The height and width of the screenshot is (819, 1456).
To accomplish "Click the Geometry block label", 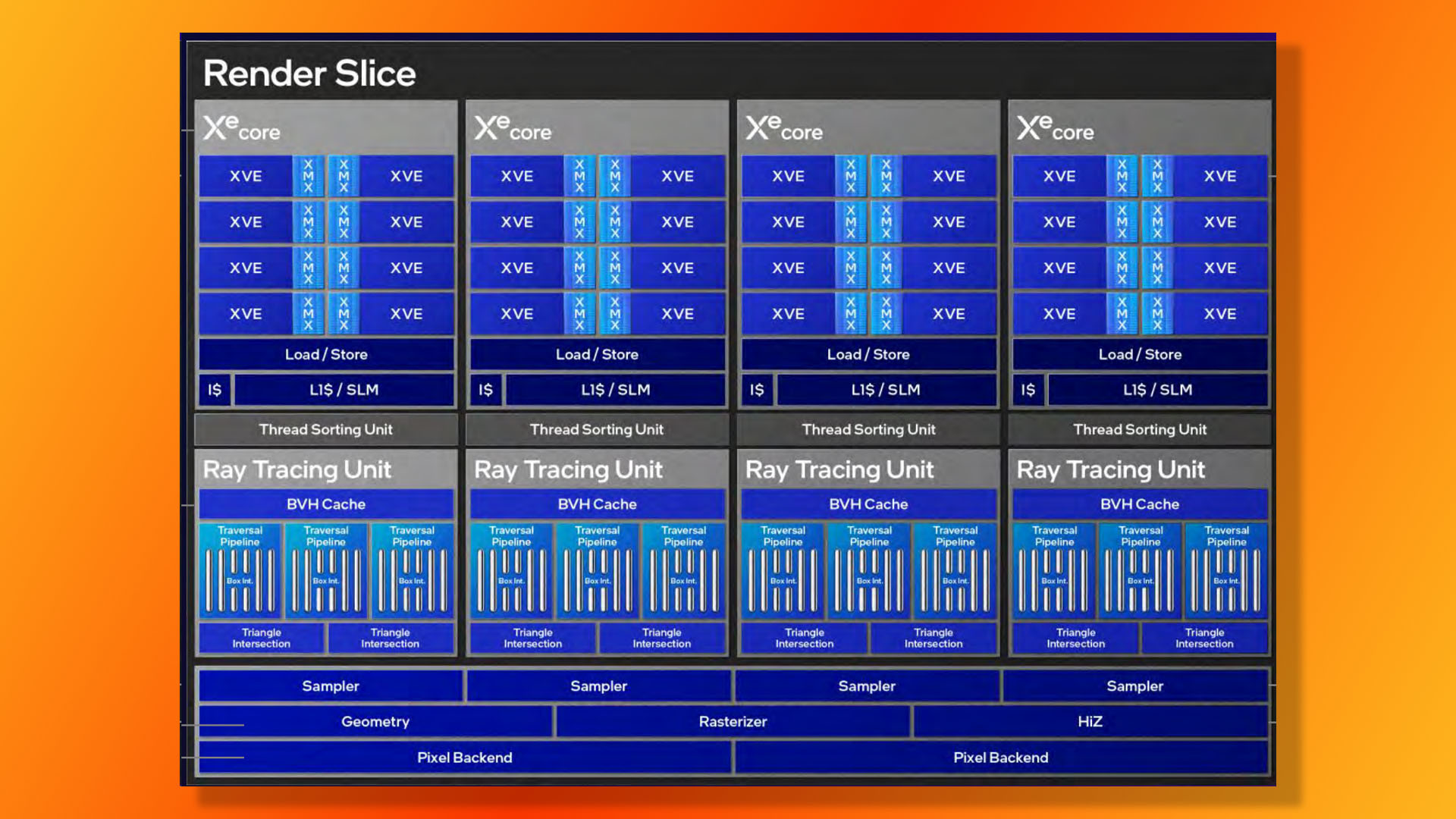I will 376,721.
